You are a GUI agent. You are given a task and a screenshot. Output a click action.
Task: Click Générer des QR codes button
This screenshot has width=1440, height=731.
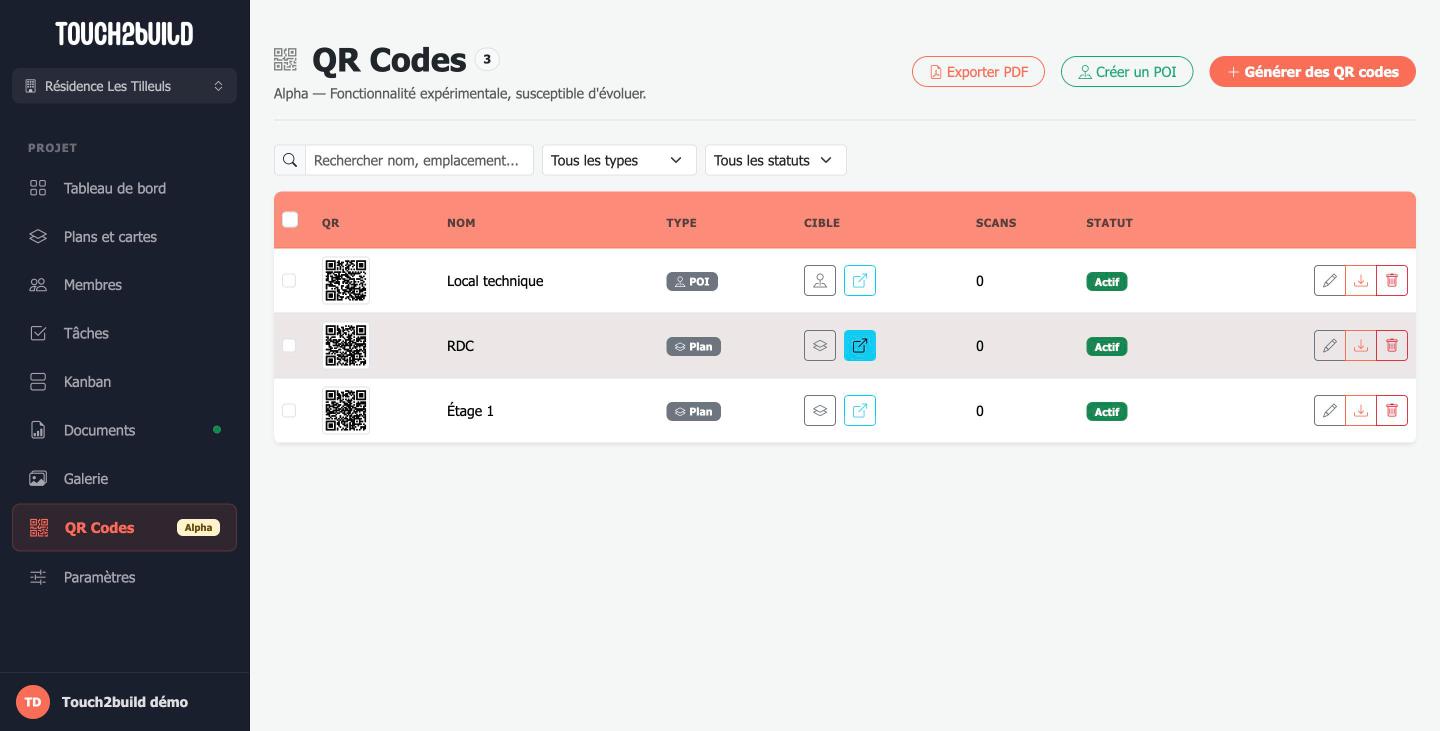click(x=1312, y=72)
